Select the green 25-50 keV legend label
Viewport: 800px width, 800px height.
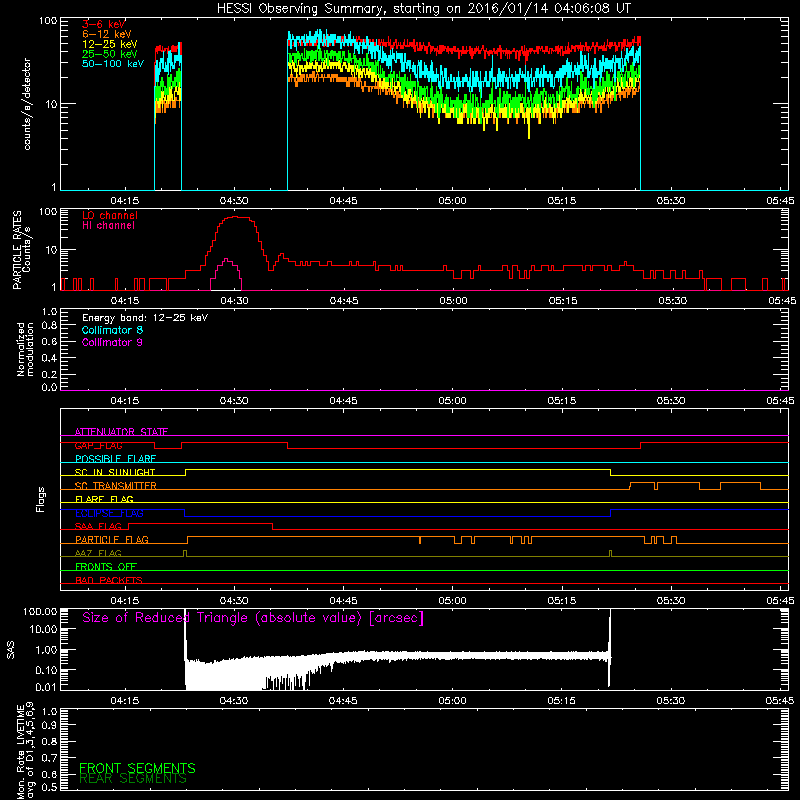(110, 54)
